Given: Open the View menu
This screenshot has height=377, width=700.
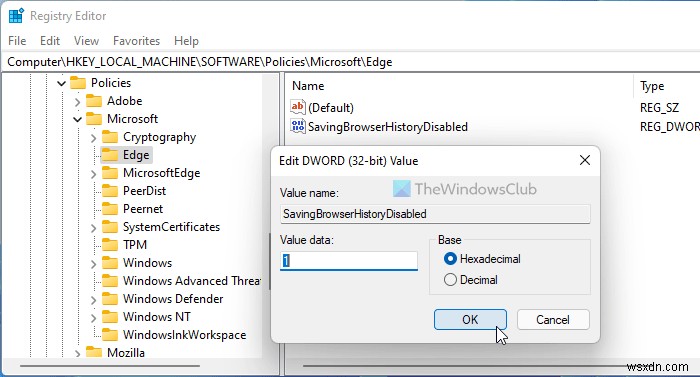Looking at the screenshot, I should [x=86, y=41].
